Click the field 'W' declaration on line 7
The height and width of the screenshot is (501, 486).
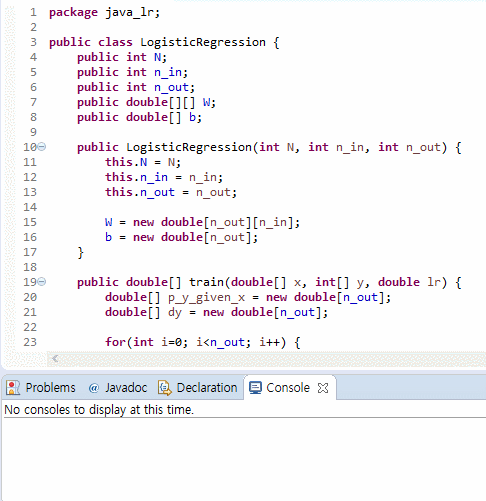[207, 102]
